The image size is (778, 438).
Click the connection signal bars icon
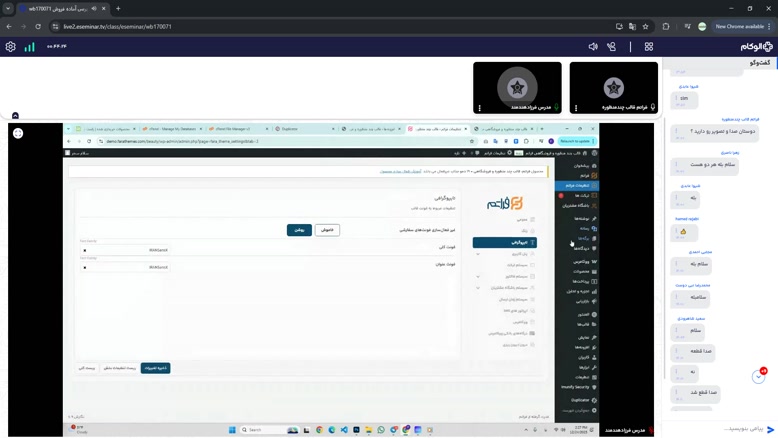[x=29, y=47]
